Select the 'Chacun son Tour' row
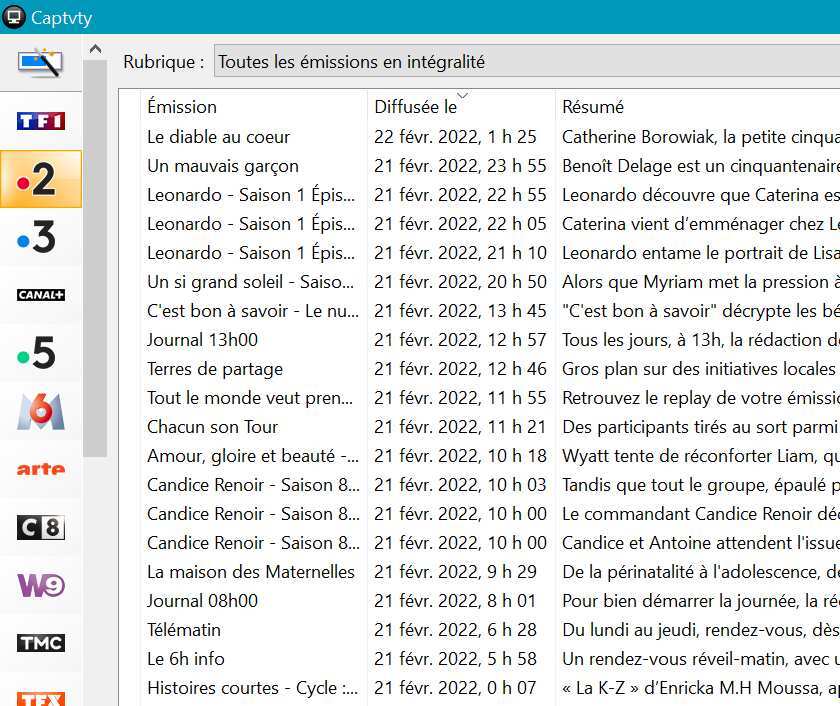The width and height of the screenshot is (840, 706). [479, 427]
